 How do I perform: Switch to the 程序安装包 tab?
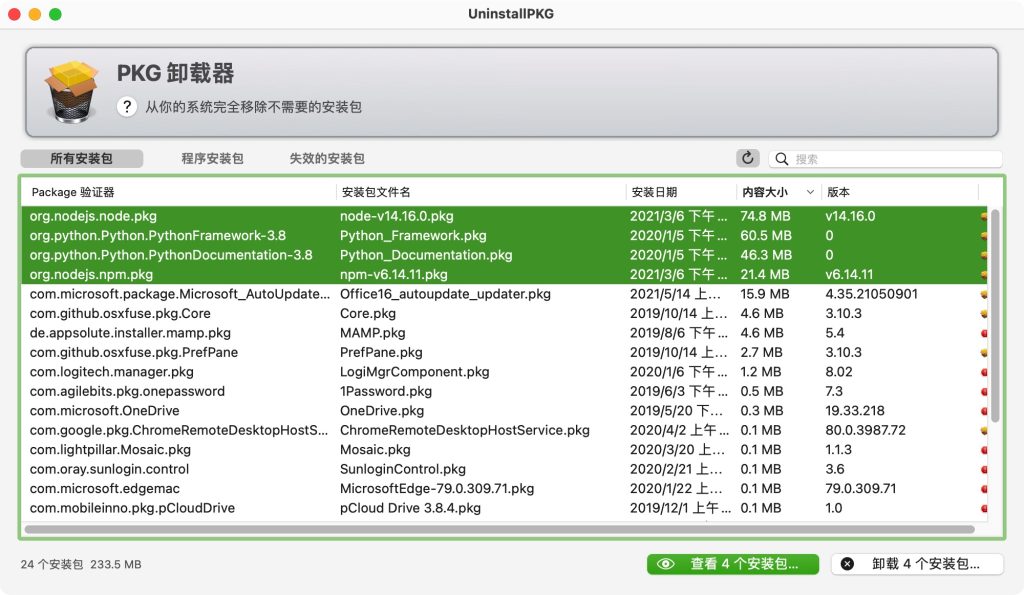click(x=212, y=159)
